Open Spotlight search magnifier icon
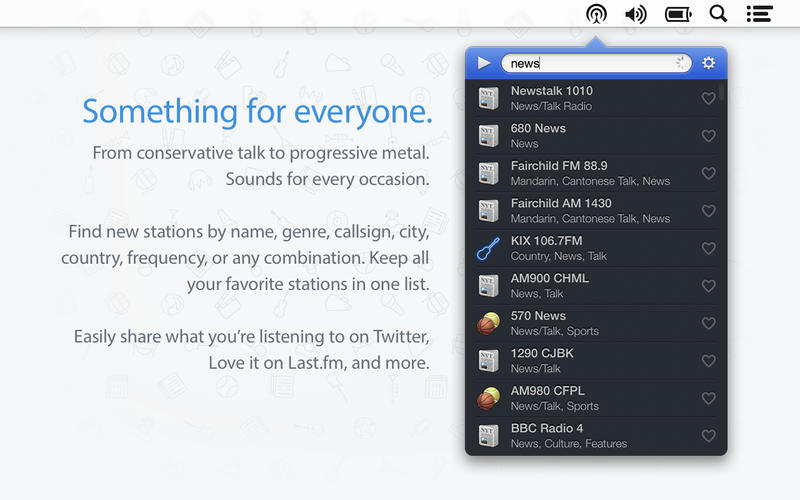Image resolution: width=800 pixels, height=500 pixels. click(x=718, y=14)
